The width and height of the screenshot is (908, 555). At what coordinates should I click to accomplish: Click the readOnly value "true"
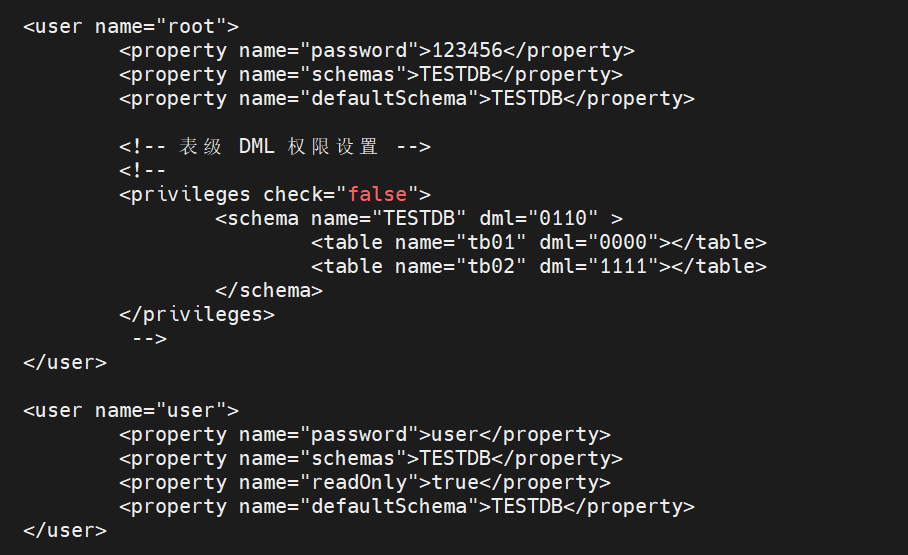pyautogui.click(x=455, y=482)
